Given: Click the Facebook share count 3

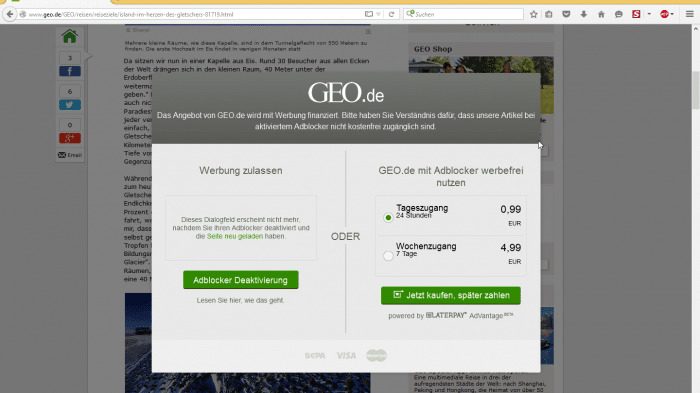Looking at the screenshot, I should [x=70, y=58].
